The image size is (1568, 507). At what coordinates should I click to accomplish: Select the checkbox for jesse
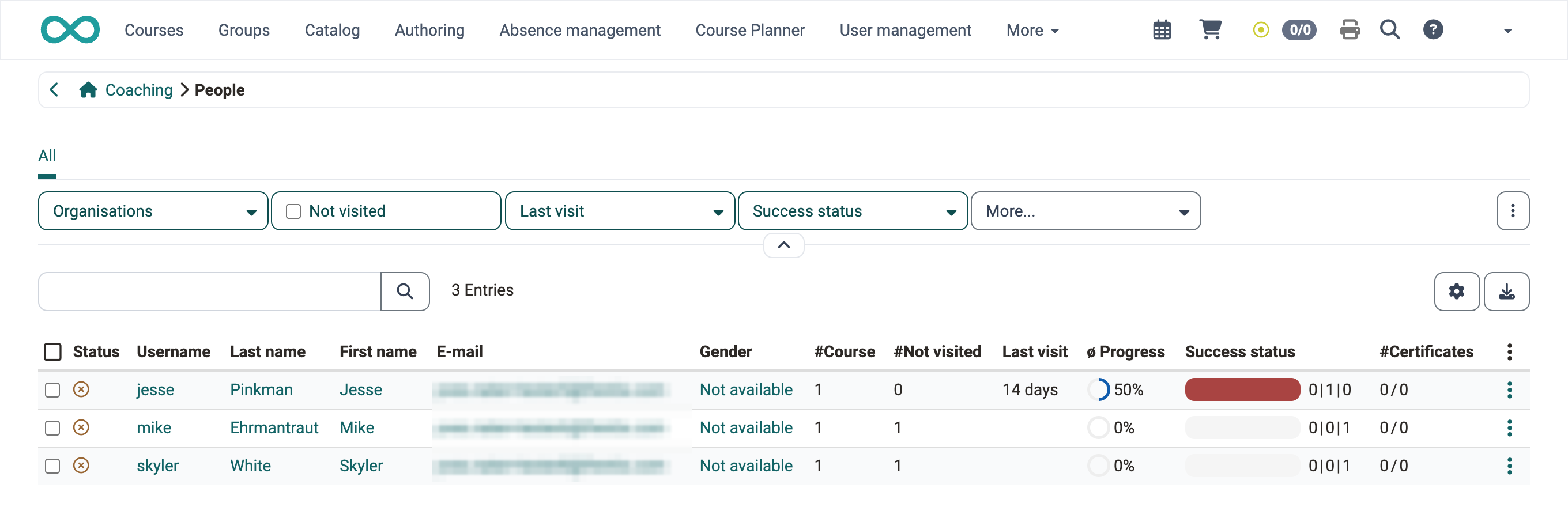point(53,389)
